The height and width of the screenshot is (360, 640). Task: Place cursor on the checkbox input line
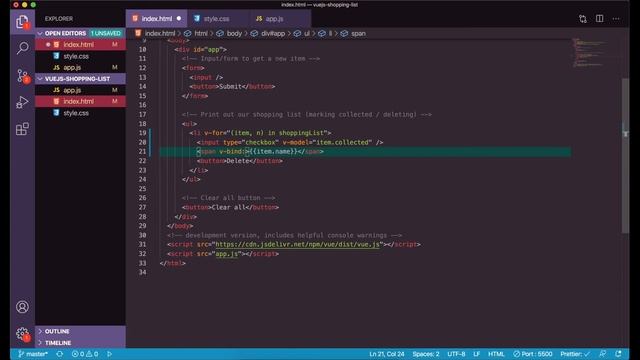(x=290, y=142)
